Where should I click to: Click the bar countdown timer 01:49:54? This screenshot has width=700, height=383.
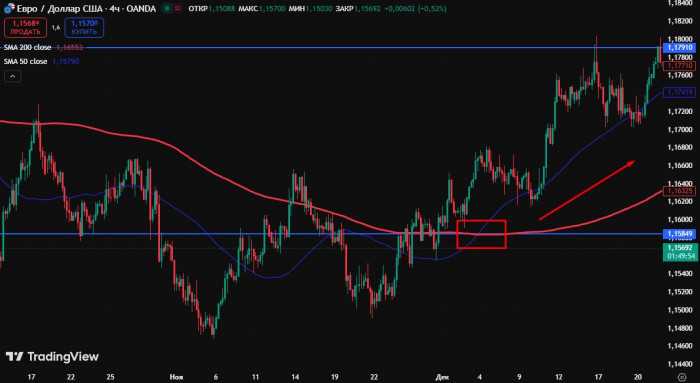pyautogui.click(x=680, y=256)
